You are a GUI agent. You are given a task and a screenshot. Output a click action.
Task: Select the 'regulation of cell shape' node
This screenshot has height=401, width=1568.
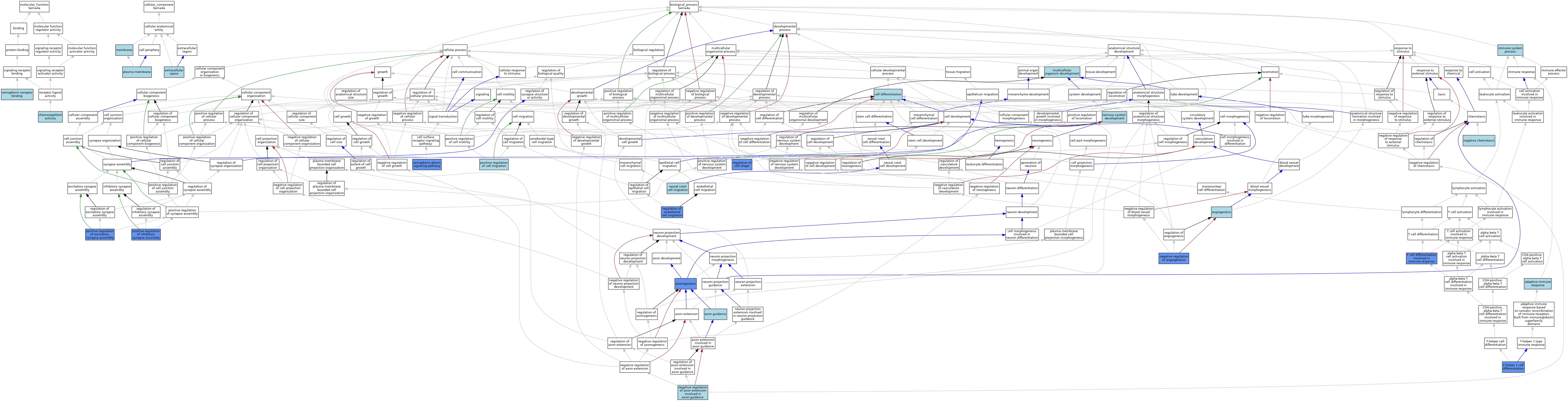coord(742,164)
